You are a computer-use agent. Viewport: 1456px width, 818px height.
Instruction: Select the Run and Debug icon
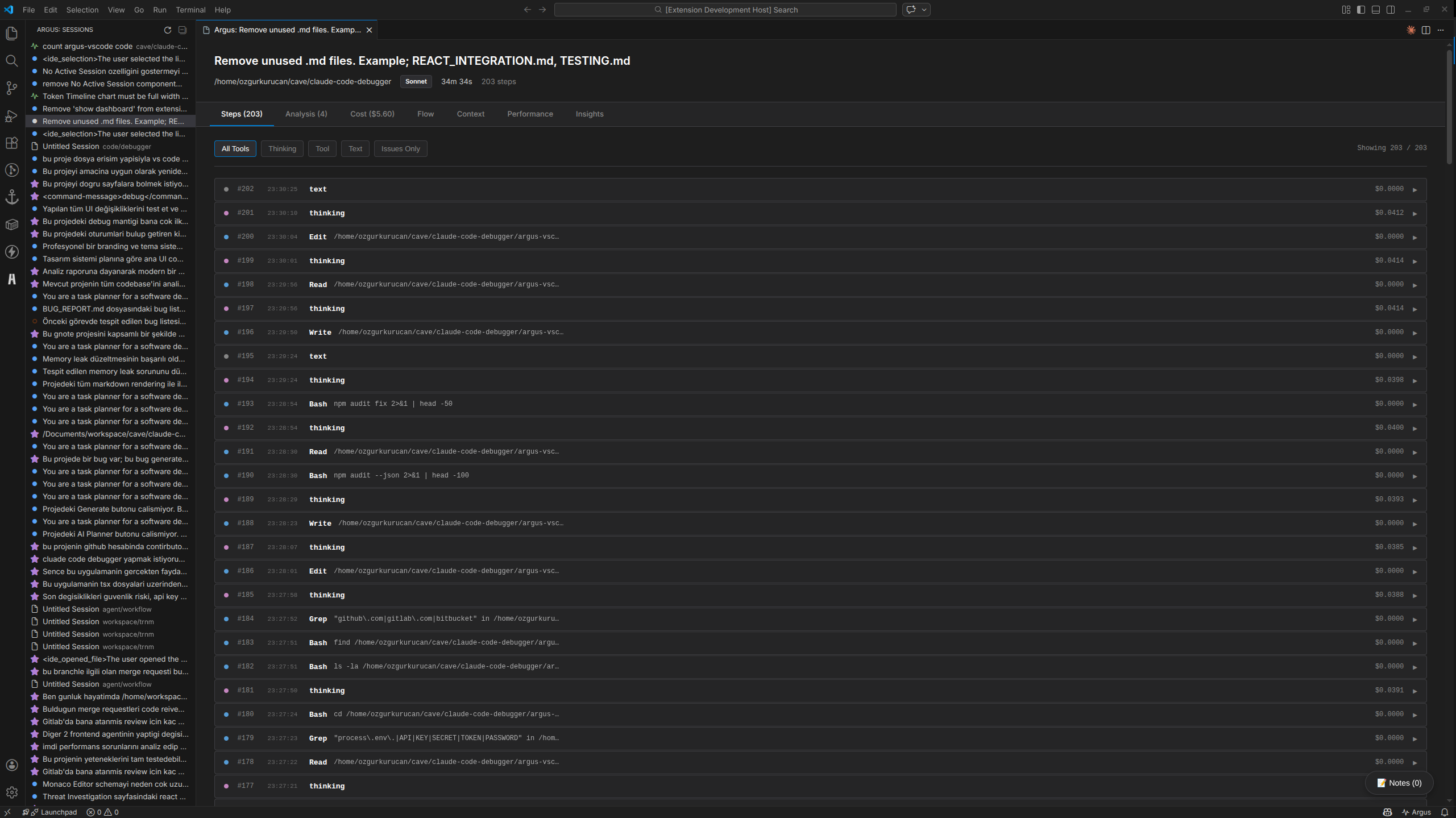coord(11,116)
